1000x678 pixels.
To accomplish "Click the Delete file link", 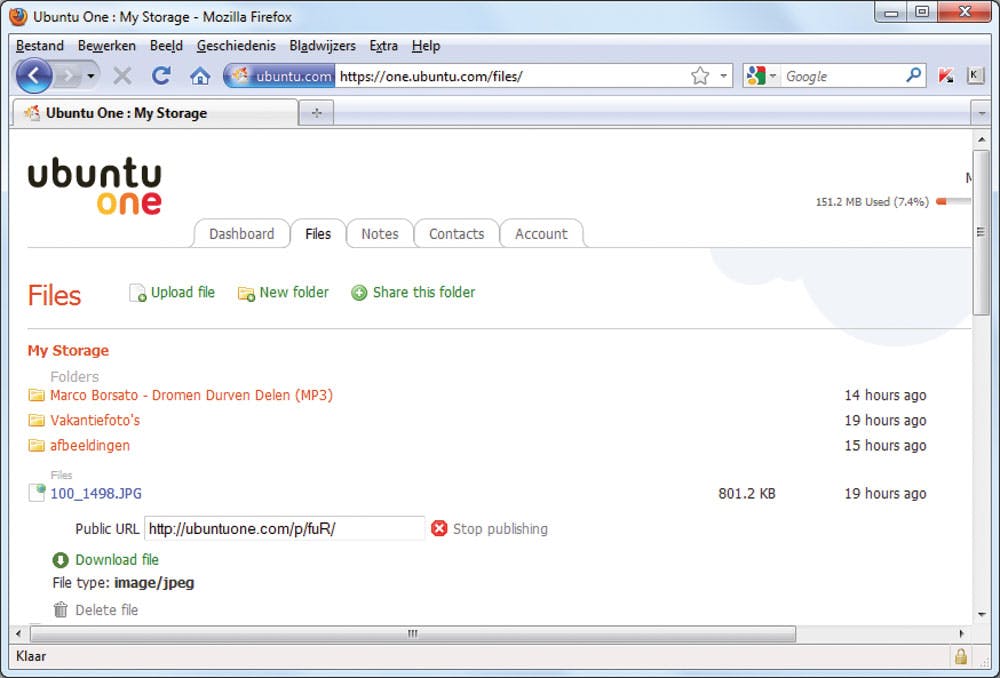I will tap(107, 610).
